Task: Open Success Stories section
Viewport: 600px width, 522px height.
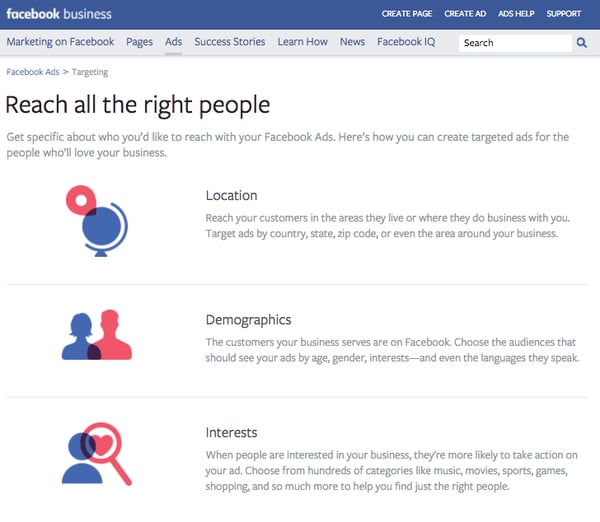Action: click(x=230, y=41)
